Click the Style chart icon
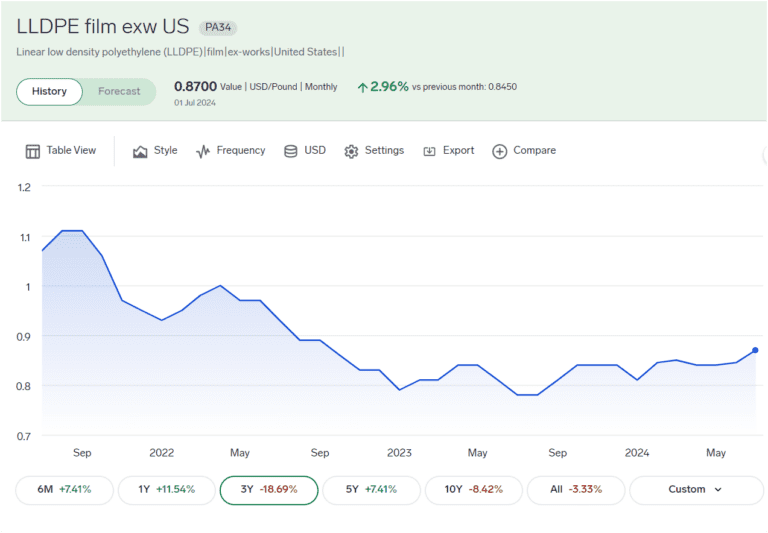The height and width of the screenshot is (533, 768). coord(140,151)
